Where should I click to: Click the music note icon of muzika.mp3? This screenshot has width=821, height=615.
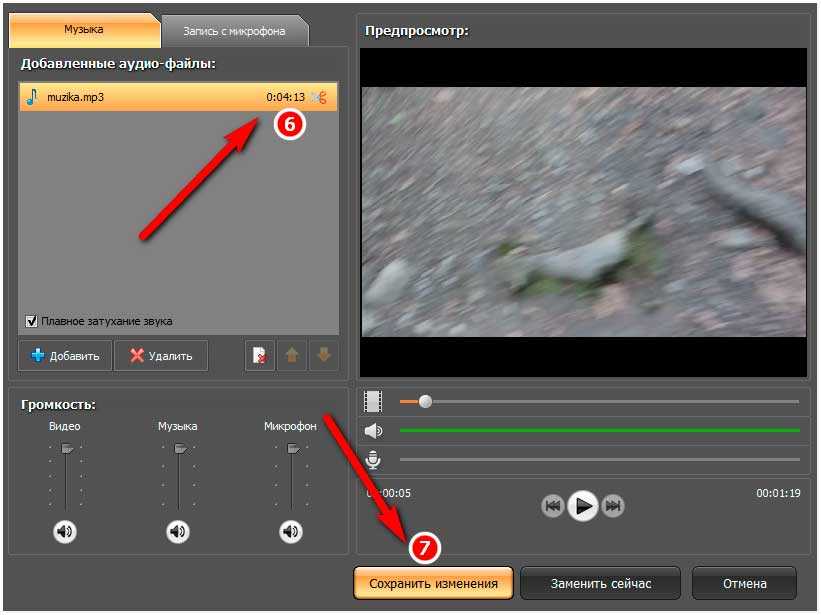[x=32, y=97]
